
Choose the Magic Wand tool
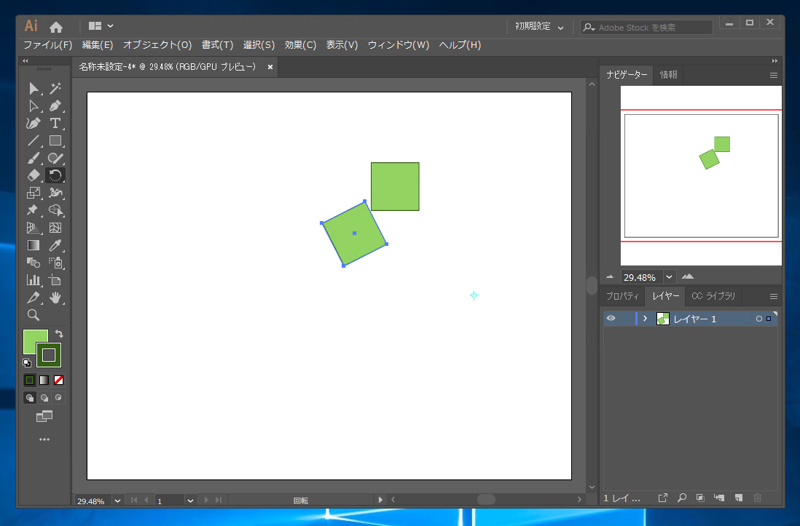(56, 89)
